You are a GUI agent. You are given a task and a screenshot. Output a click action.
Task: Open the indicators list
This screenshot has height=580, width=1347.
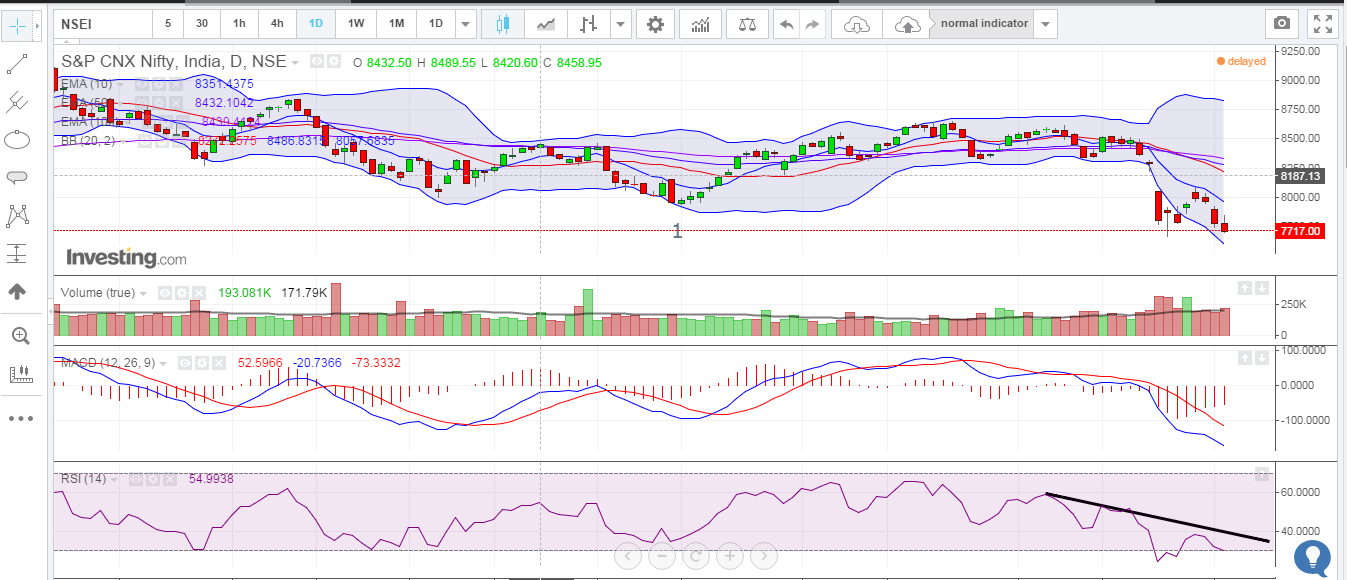[702, 23]
